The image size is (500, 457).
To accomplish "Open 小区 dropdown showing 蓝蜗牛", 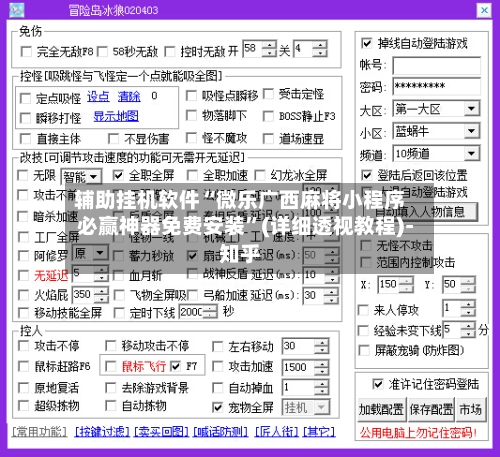I will [x=437, y=131].
